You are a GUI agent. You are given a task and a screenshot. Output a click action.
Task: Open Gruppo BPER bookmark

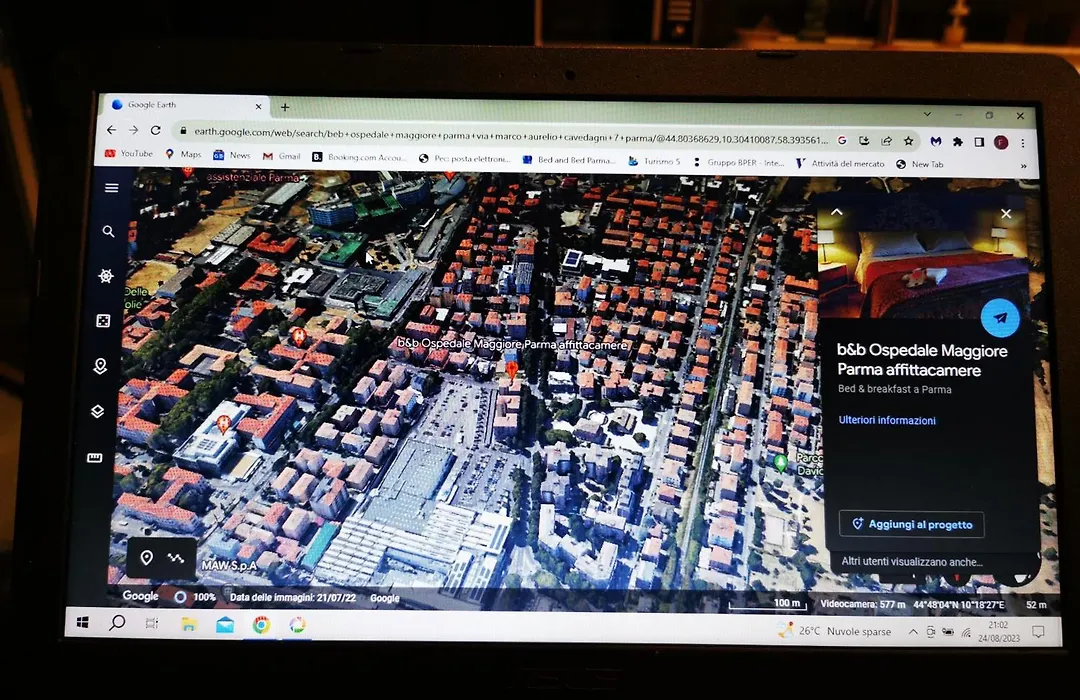(738, 163)
